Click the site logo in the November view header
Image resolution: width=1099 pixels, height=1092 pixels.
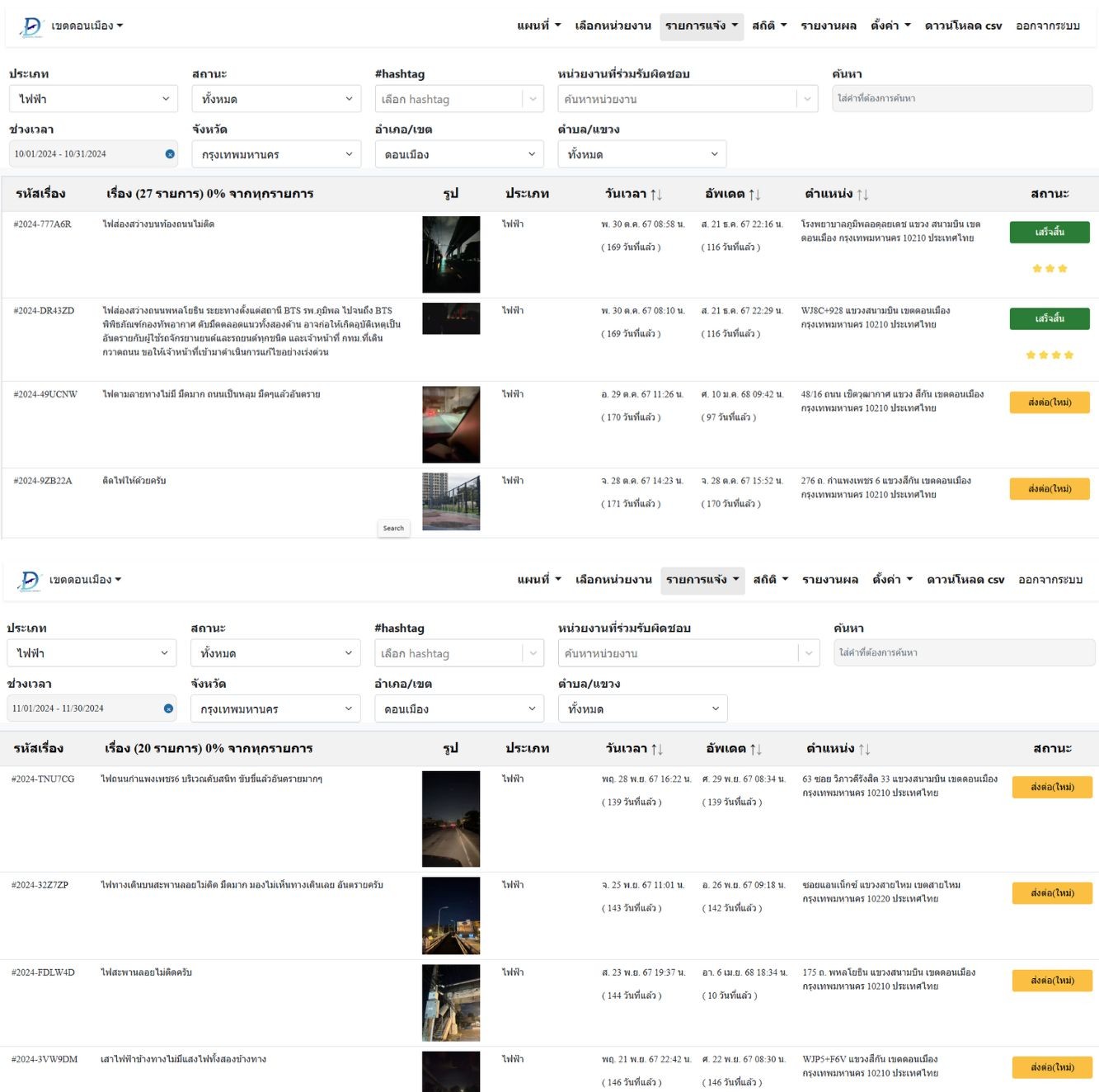tap(29, 581)
